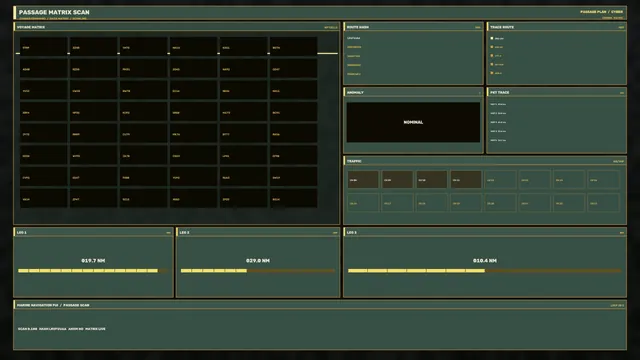This screenshot has height=360, width=640.
Task: Click the badge in Trace Route header
Action: click(x=621, y=27)
